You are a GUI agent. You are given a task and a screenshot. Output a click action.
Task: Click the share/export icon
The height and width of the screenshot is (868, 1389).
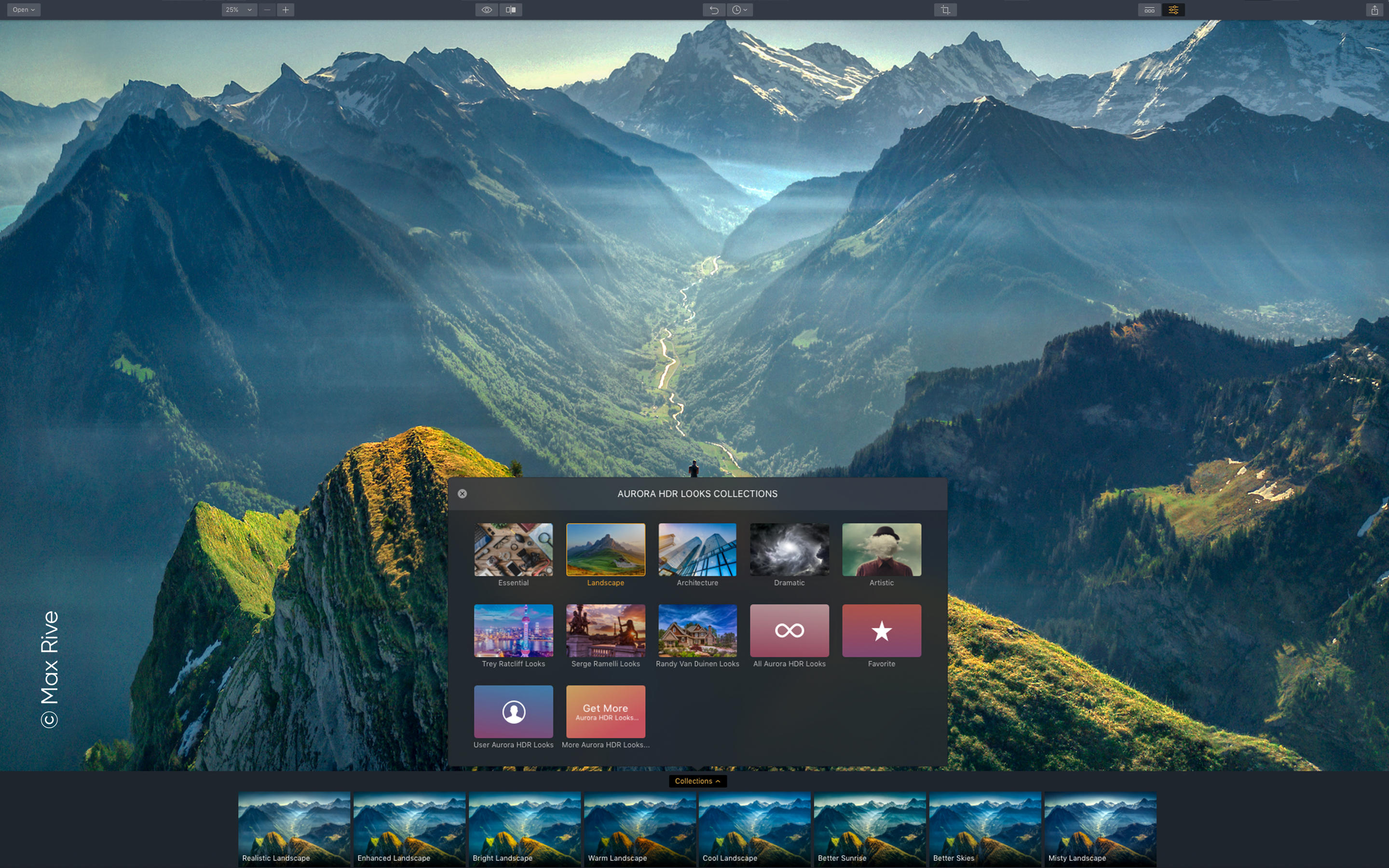pos(1374,10)
